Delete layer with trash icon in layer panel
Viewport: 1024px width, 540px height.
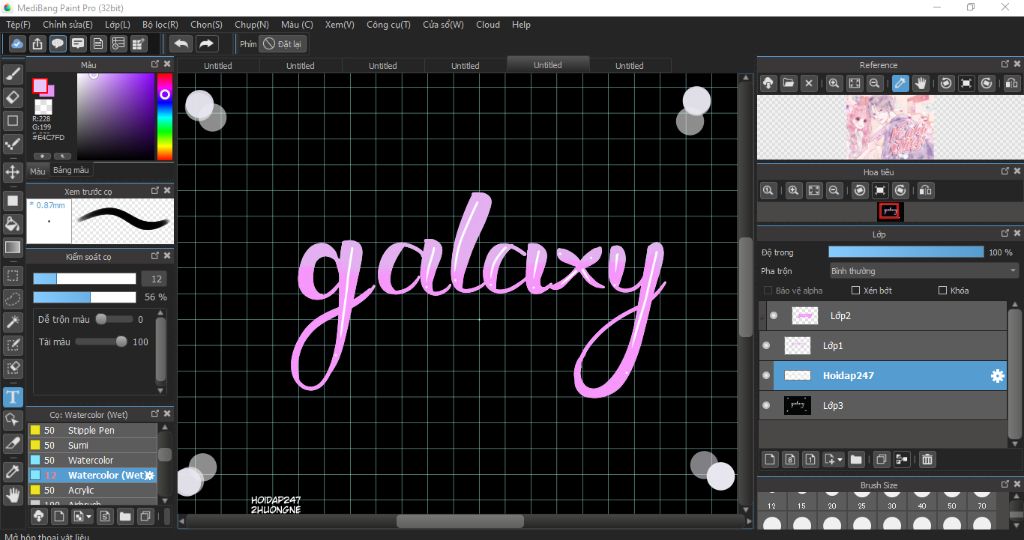point(927,460)
